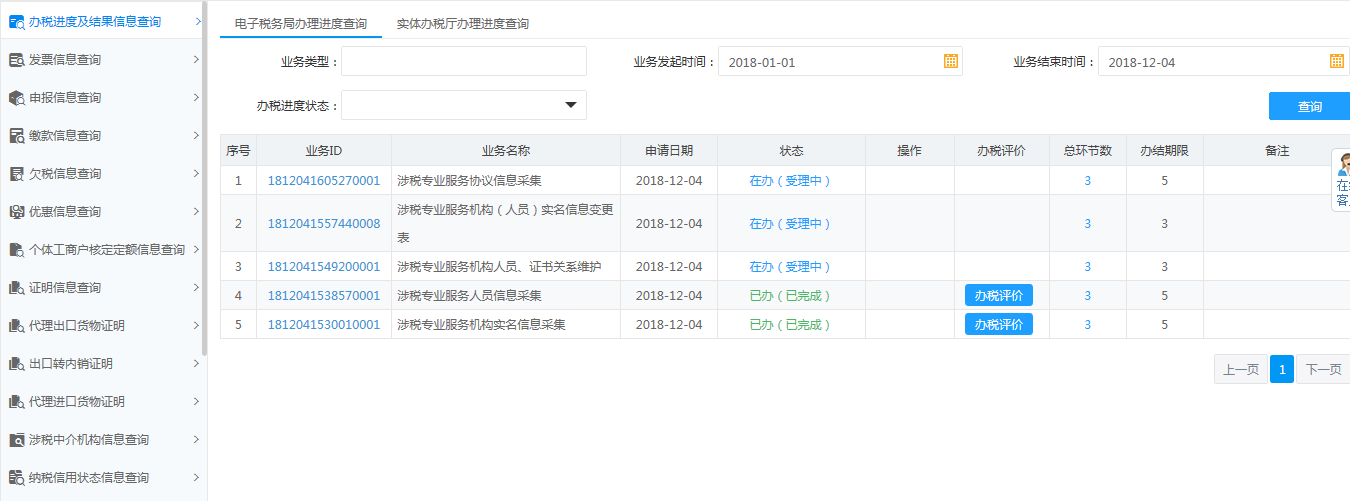Click the 优惠信息查询 sidebar icon
The image size is (1350, 501).
click(16, 212)
